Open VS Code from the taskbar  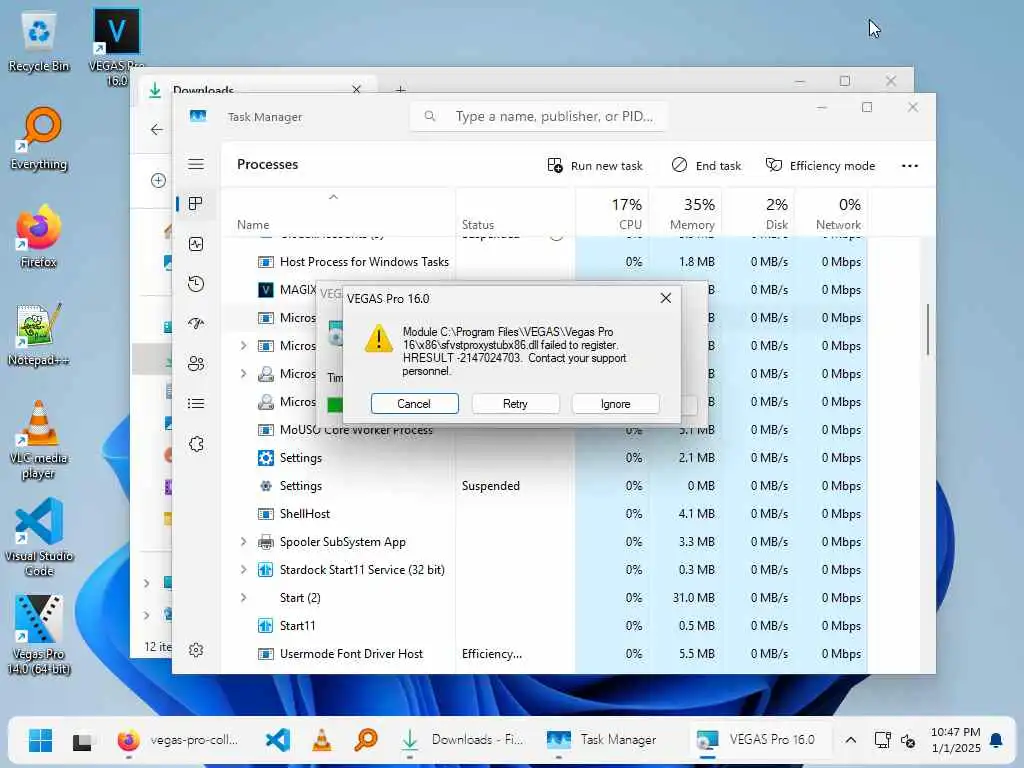(278, 741)
